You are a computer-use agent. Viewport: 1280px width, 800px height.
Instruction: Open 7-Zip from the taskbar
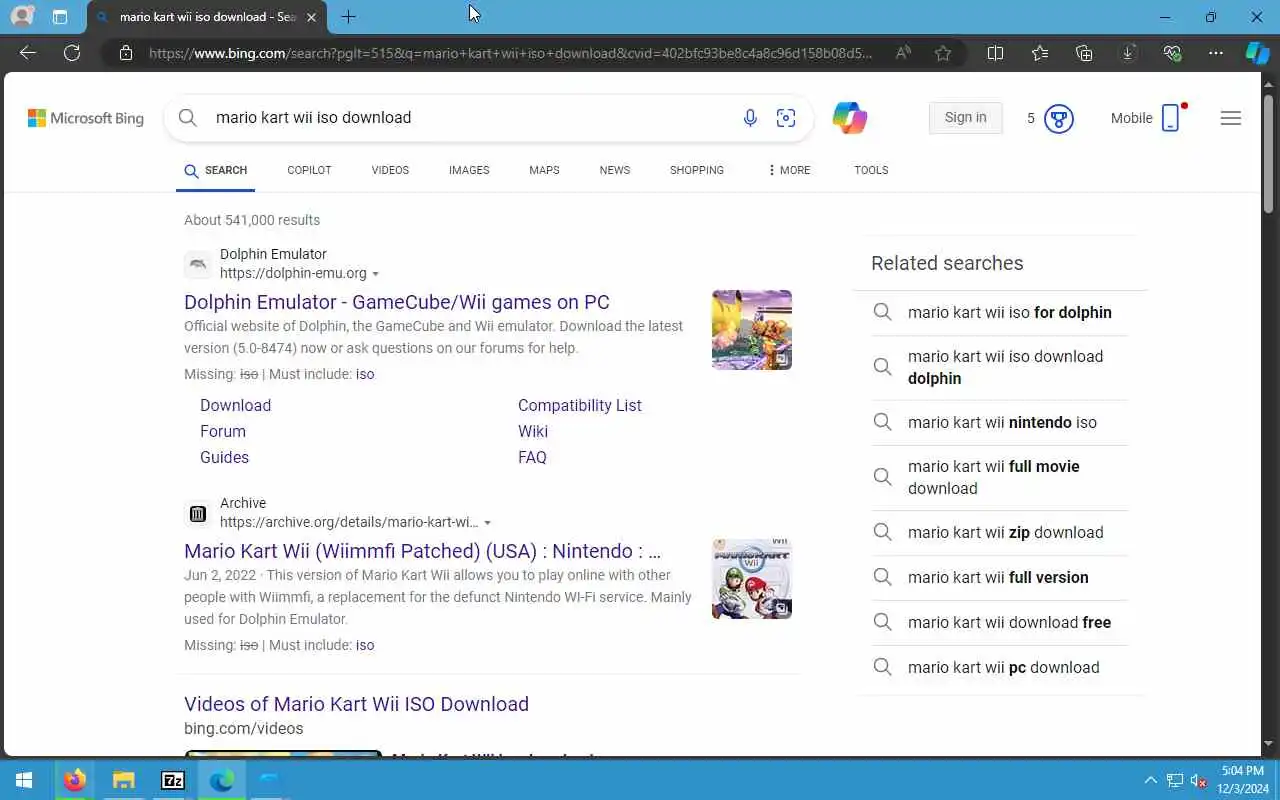[173, 780]
